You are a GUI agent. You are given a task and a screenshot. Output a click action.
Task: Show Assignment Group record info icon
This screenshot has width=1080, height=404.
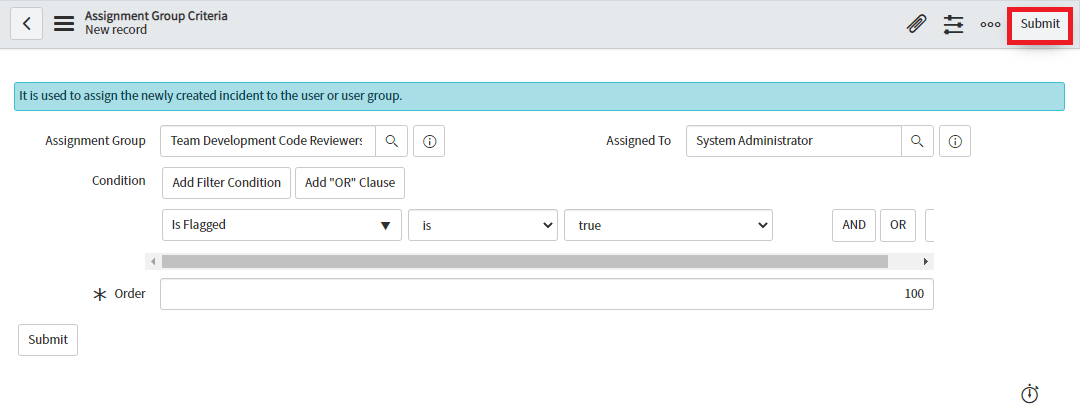pyautogui.click(x=429, y=141)
